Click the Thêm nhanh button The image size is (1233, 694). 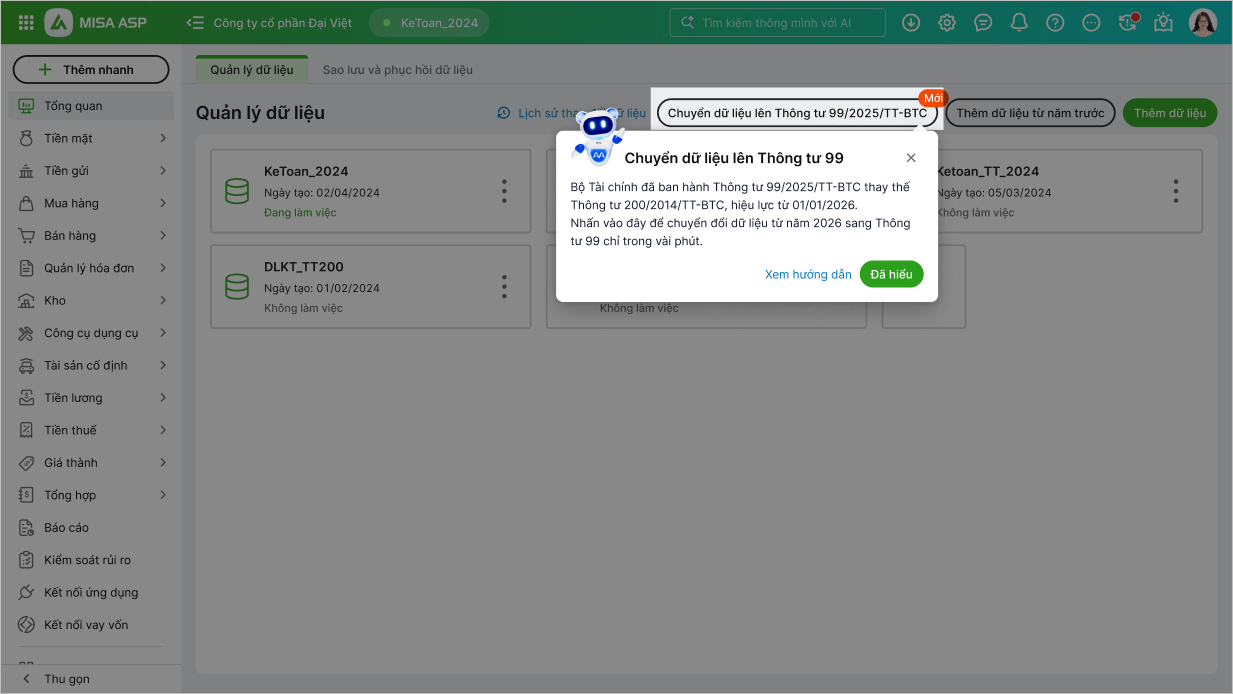click(x=91, y=70)
